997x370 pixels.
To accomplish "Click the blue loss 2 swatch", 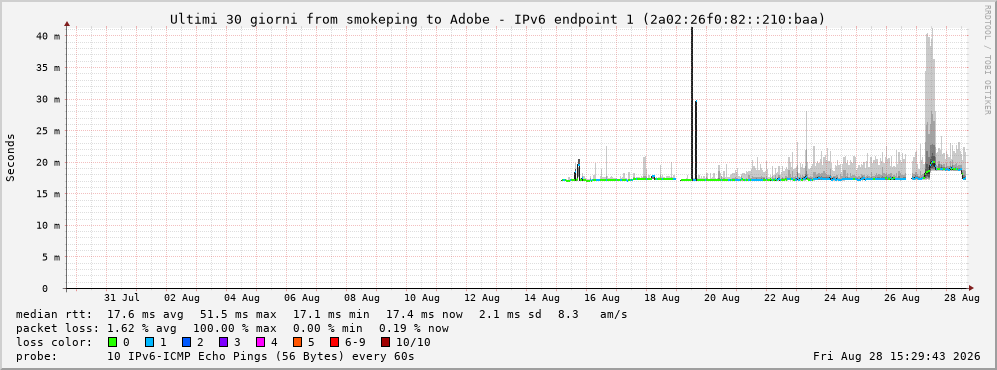I will click(x=186, y=343).
